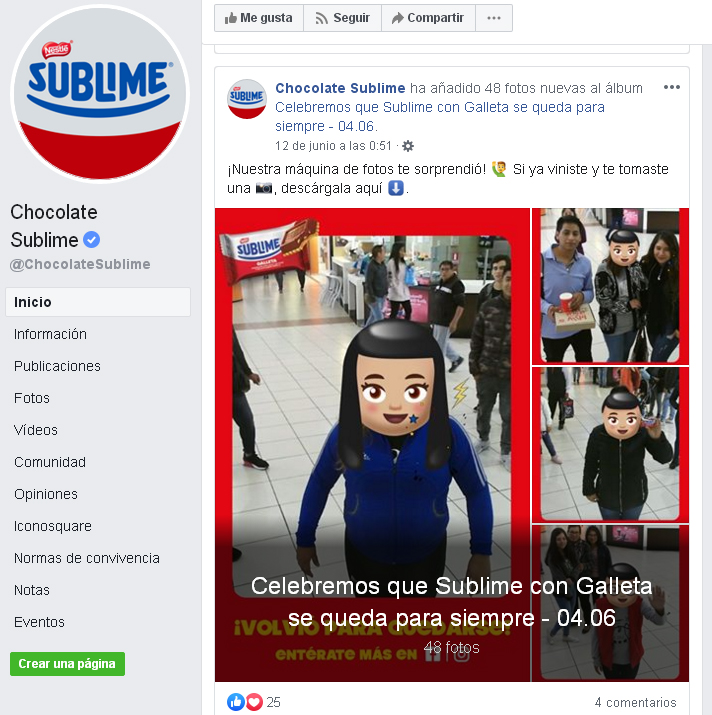Viewport: 712px width, 715px height.
Task: Select Inicio in the sidebar
Action: click(98, 302)
